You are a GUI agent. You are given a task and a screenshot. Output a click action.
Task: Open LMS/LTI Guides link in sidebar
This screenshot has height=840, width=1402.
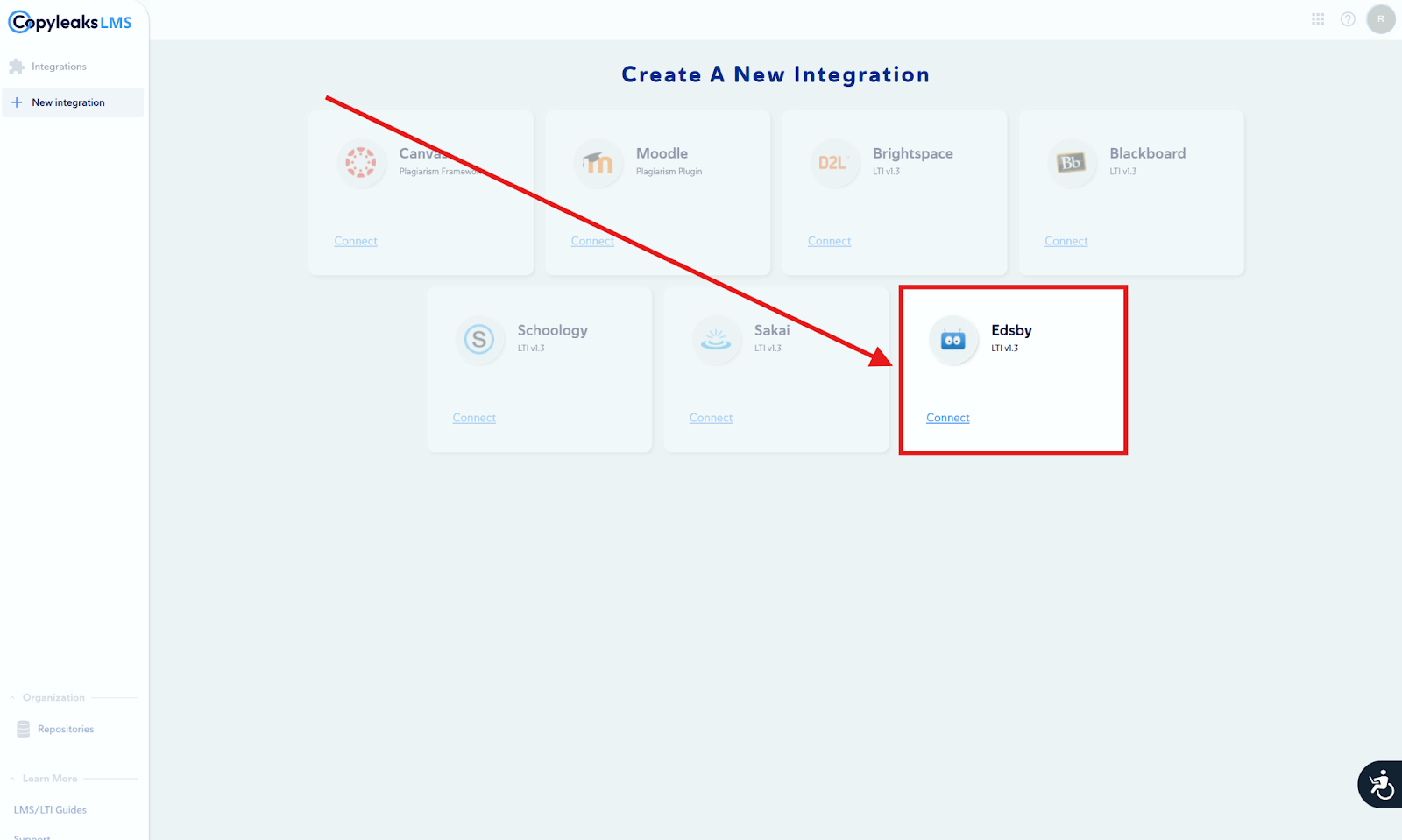point(50,810)
